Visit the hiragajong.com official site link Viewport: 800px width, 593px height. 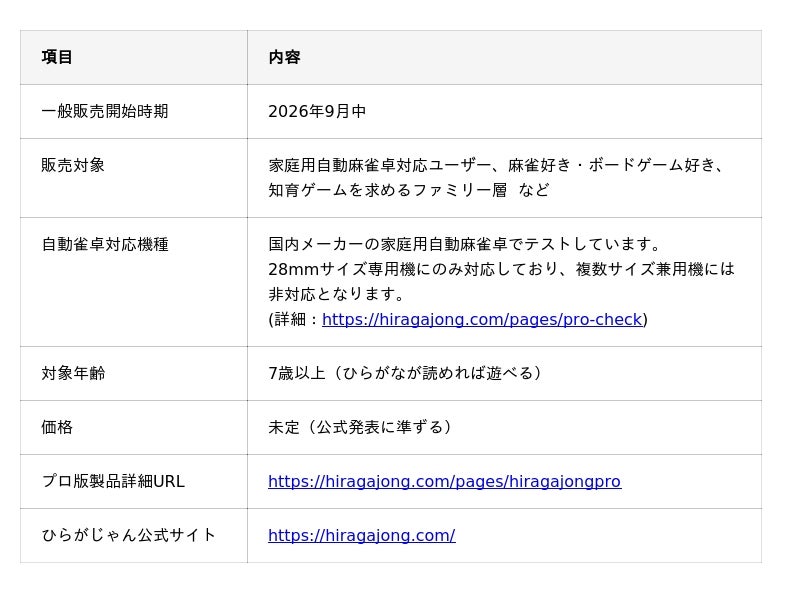[362, 535]
